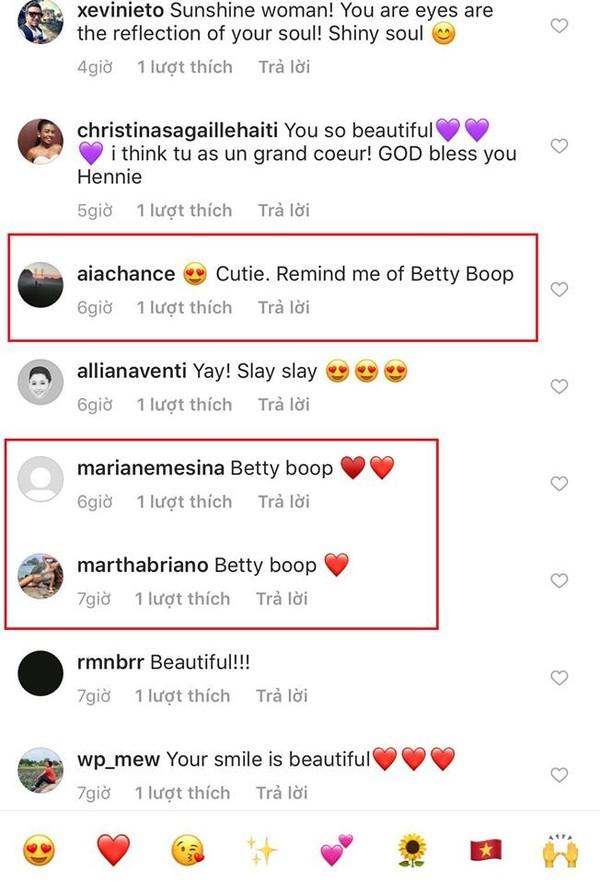This screenshot has height=883, width=600.
Task: Click rmnbrr's profile picture
Action: (x=41, y=672)
